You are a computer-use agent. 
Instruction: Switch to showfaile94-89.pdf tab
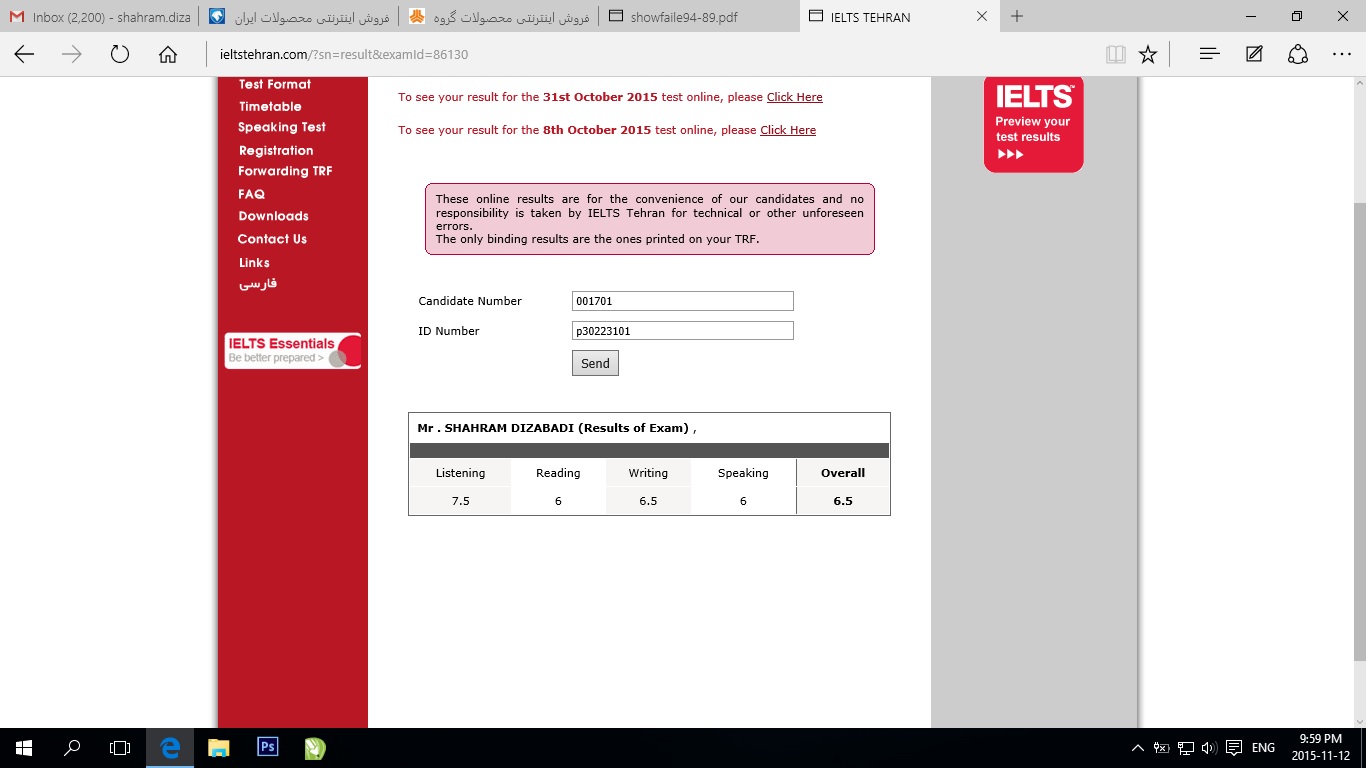[700, 16]
